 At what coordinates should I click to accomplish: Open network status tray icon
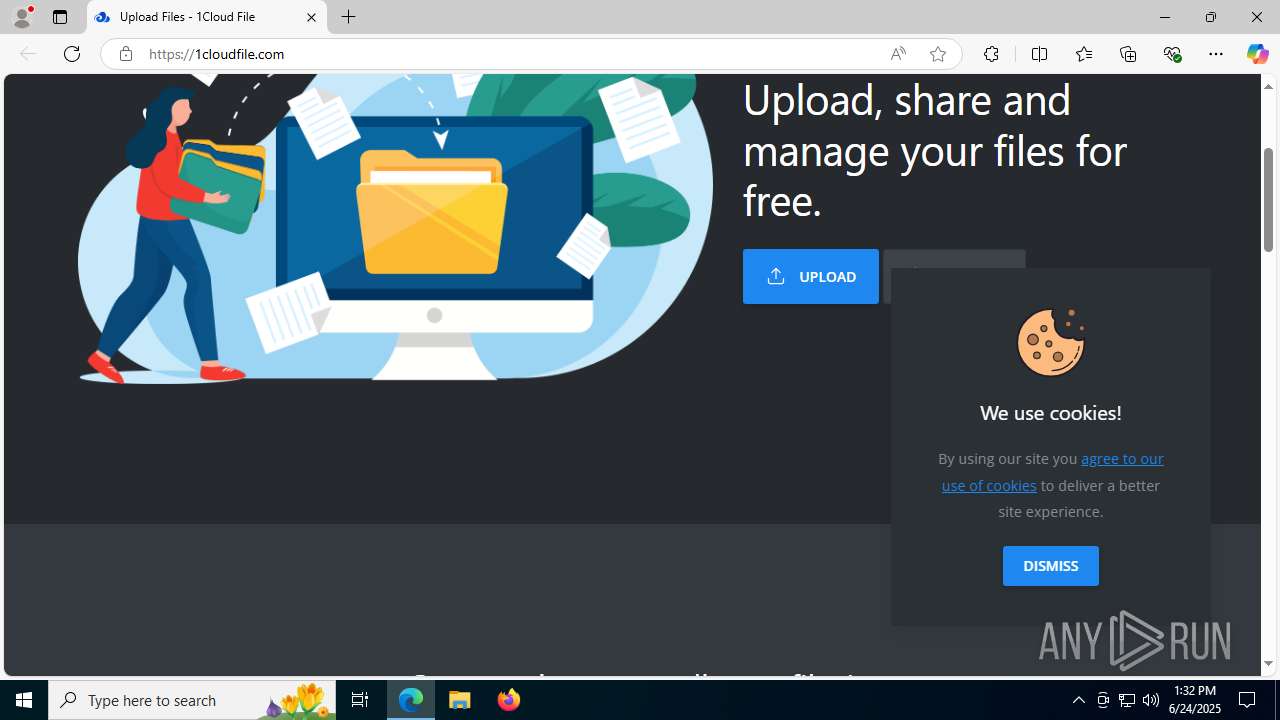tap(1127, 700)
